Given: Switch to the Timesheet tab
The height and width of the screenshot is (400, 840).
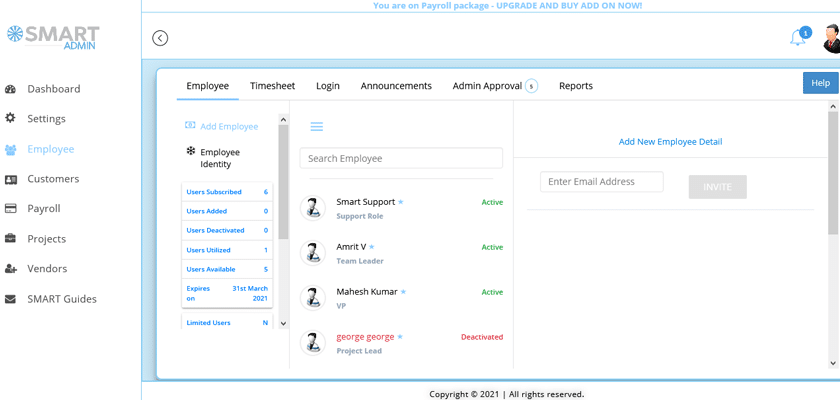Looking at the screenshot, I should click(x=272, y=86).
